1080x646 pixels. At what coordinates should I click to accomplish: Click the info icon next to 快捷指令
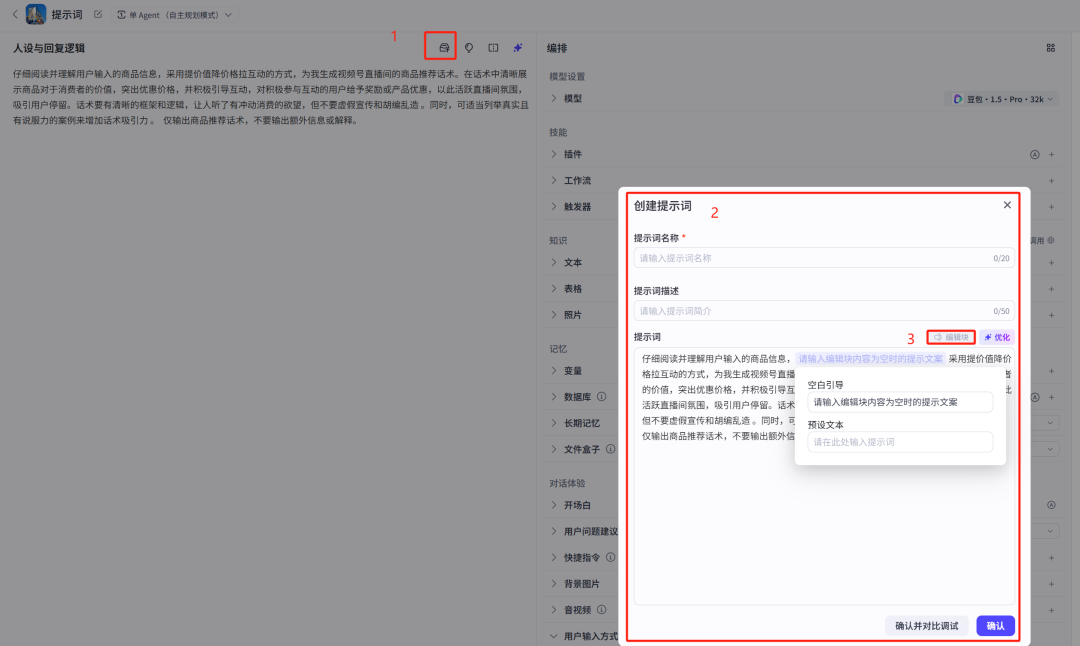coord(610,557)
